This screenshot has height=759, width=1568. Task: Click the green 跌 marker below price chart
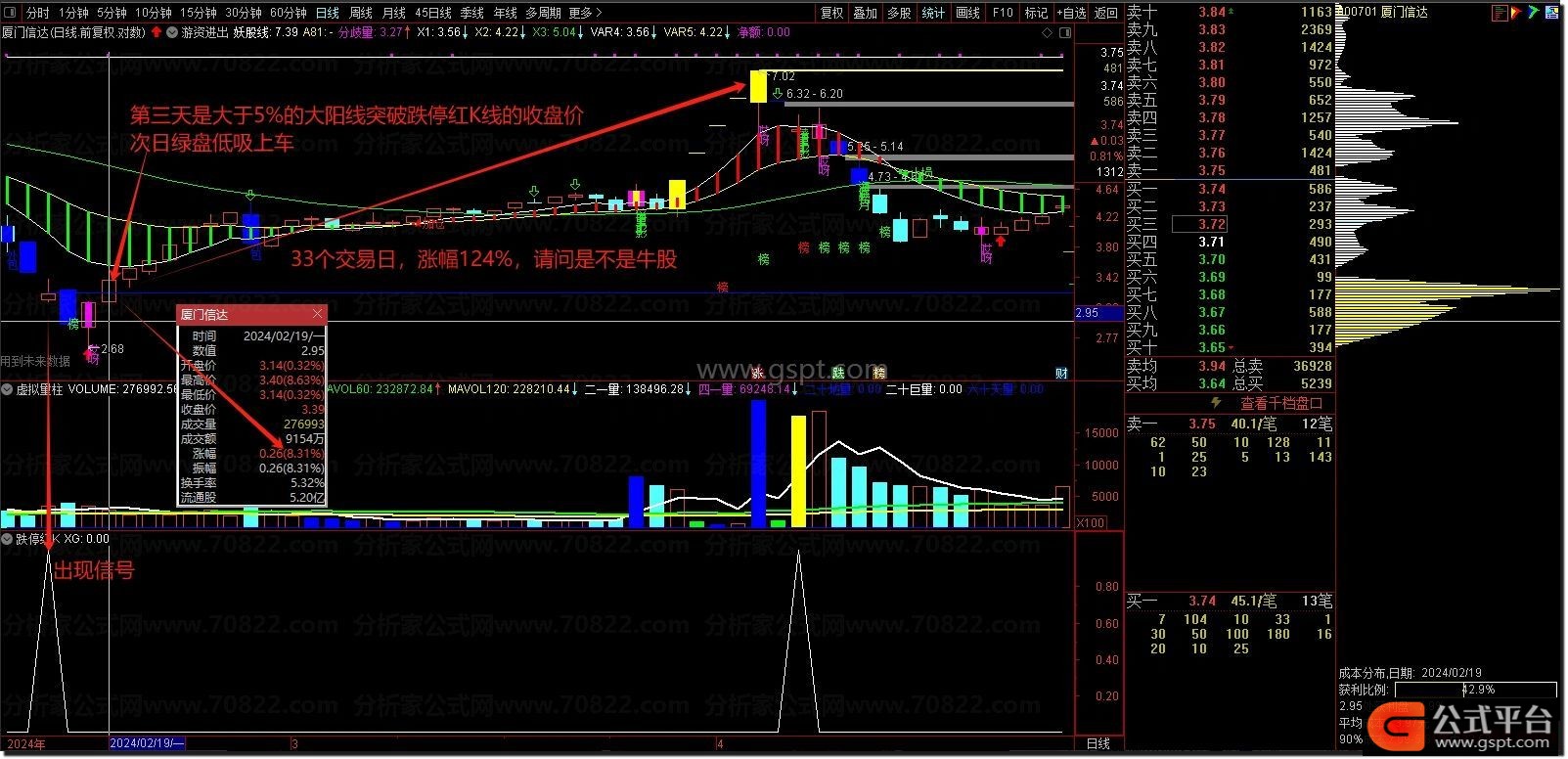[x=838, y=373]
